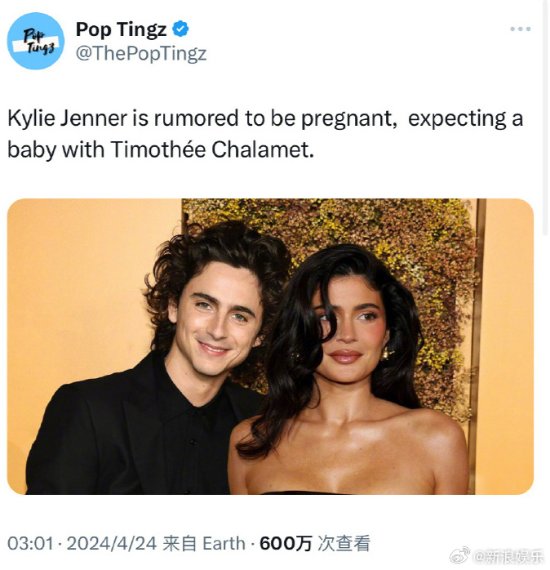550x570 pixels.
Task: Open the @ThePopTingz handle link
Action: coord(141,54)
